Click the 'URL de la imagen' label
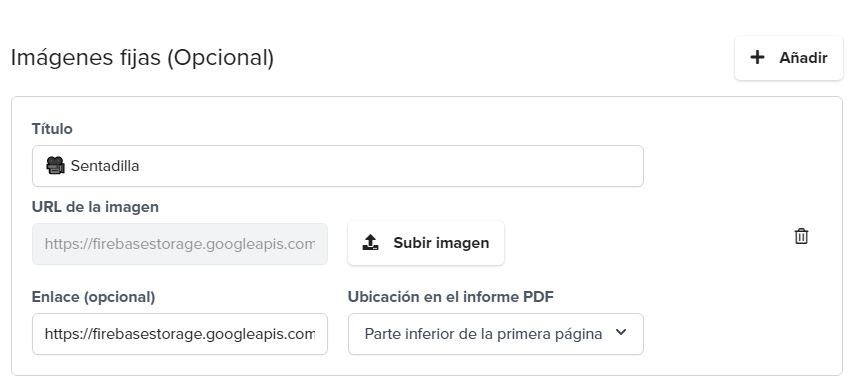Viewport: 855px width, 384px height. click(x=95, y=207)
